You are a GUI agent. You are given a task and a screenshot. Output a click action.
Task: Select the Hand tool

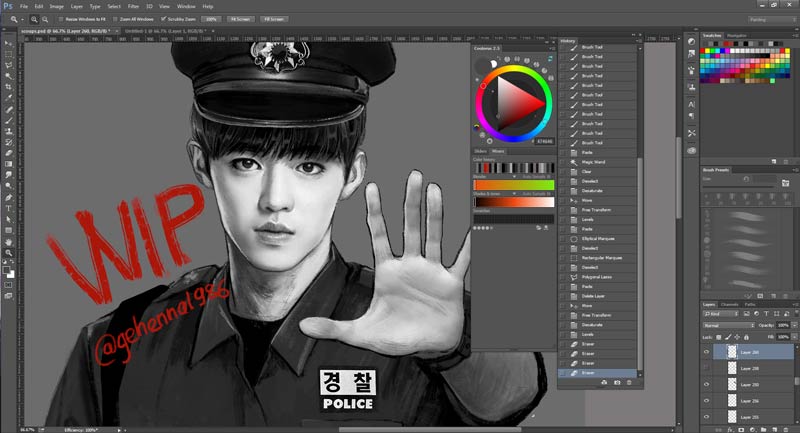pyautogui.click(x=8, y=242)
